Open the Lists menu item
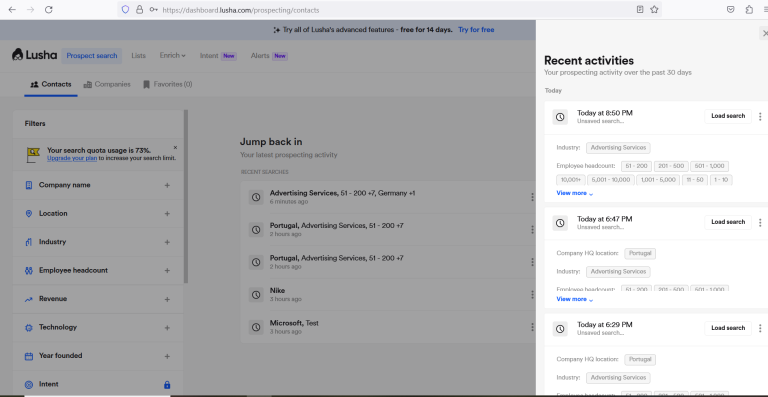The height and width of the screenshot is (397, 768). point(139,56)
